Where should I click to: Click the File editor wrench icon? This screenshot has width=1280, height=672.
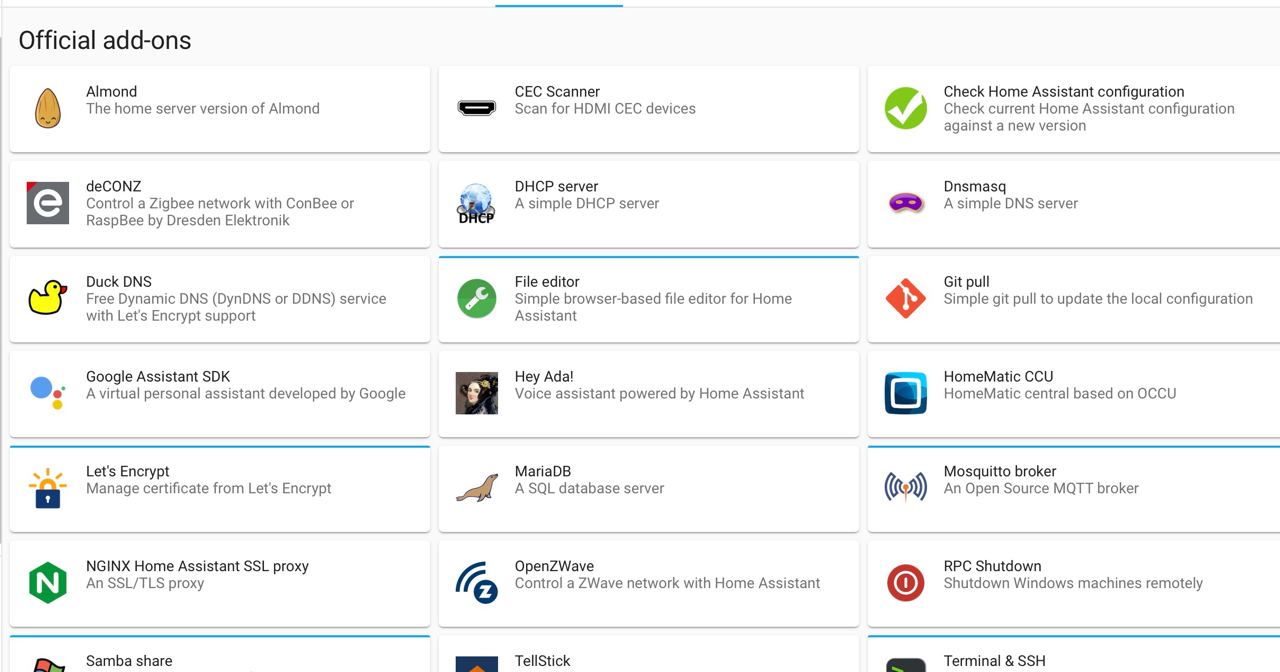pyautogui.click(x=476, y=298)
